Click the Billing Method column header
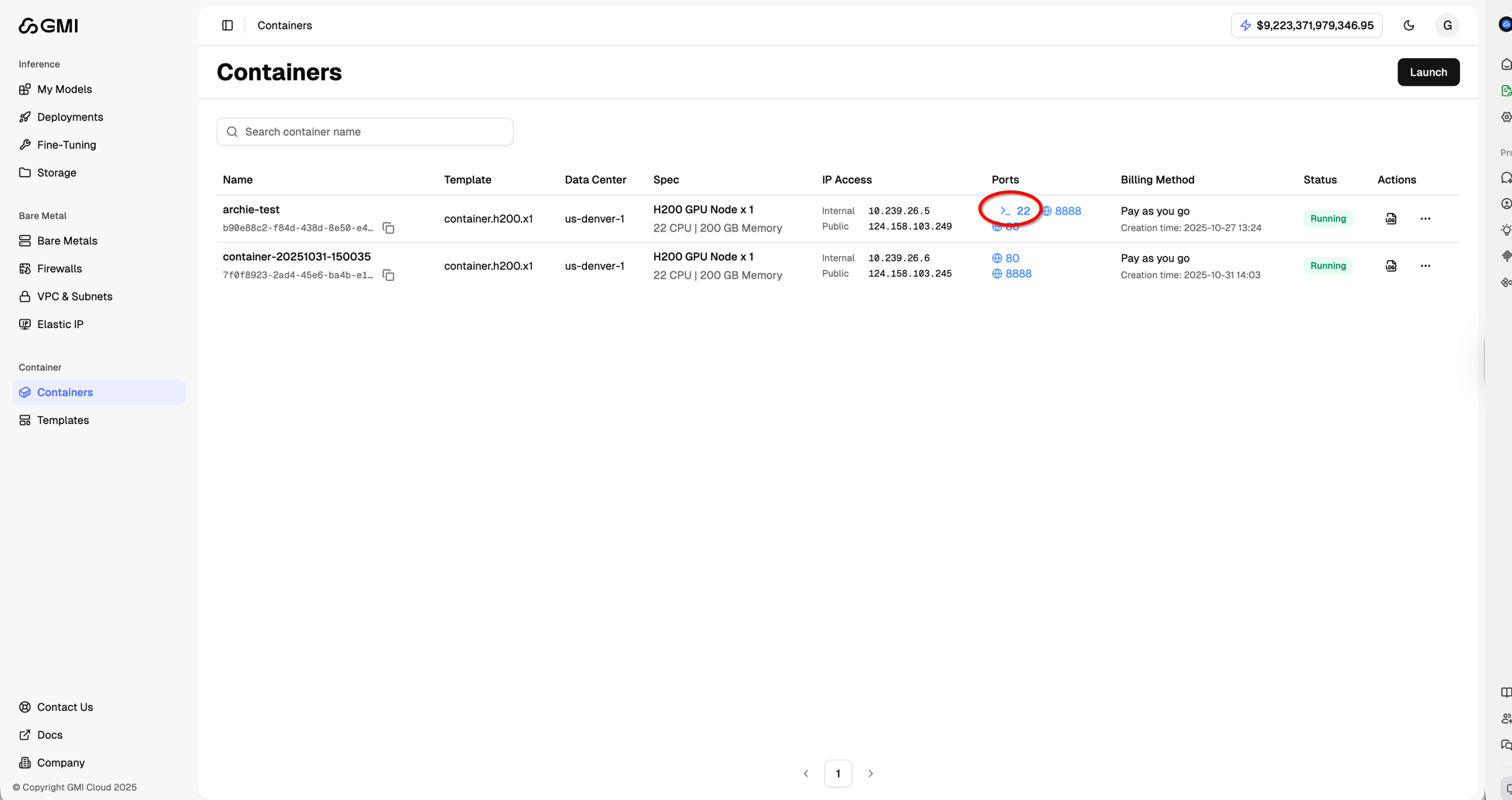The height and width of the screenshot is (800, 1512). [1157, 179]
